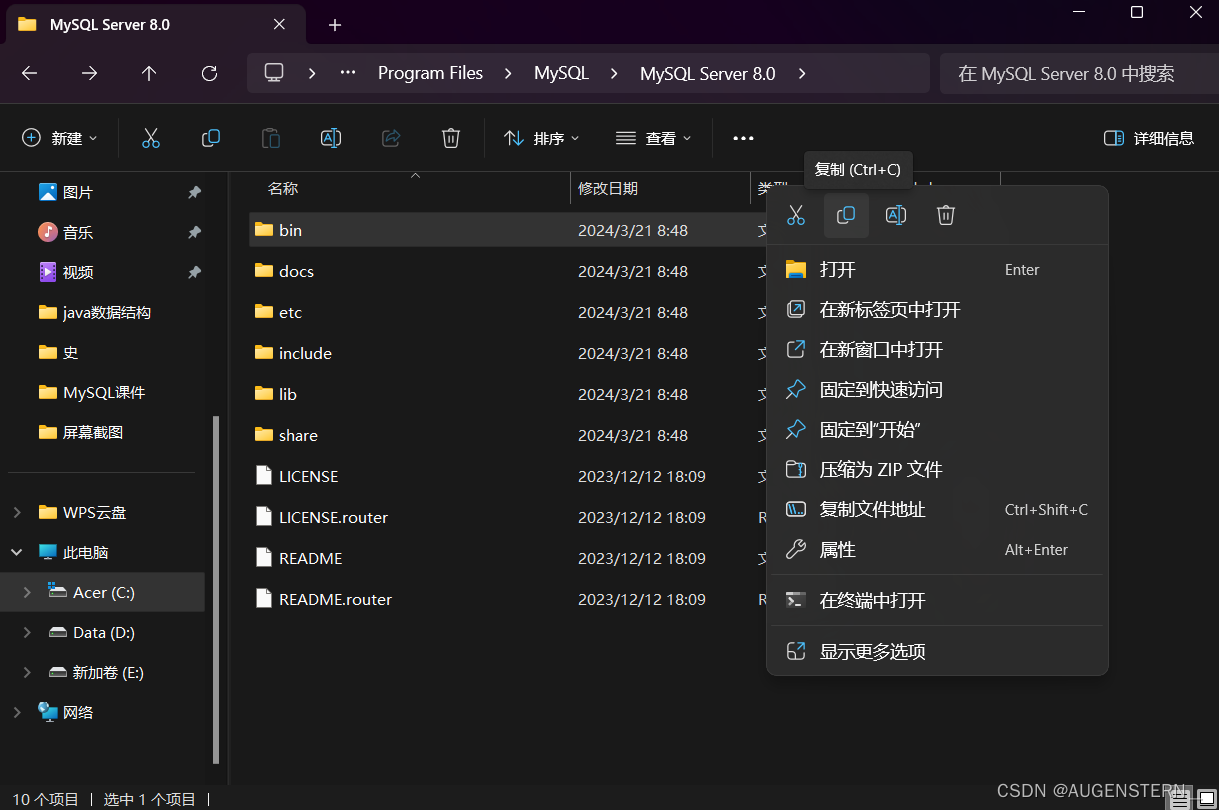Click the Paste icon in the toolbar

tap(271, 138)
